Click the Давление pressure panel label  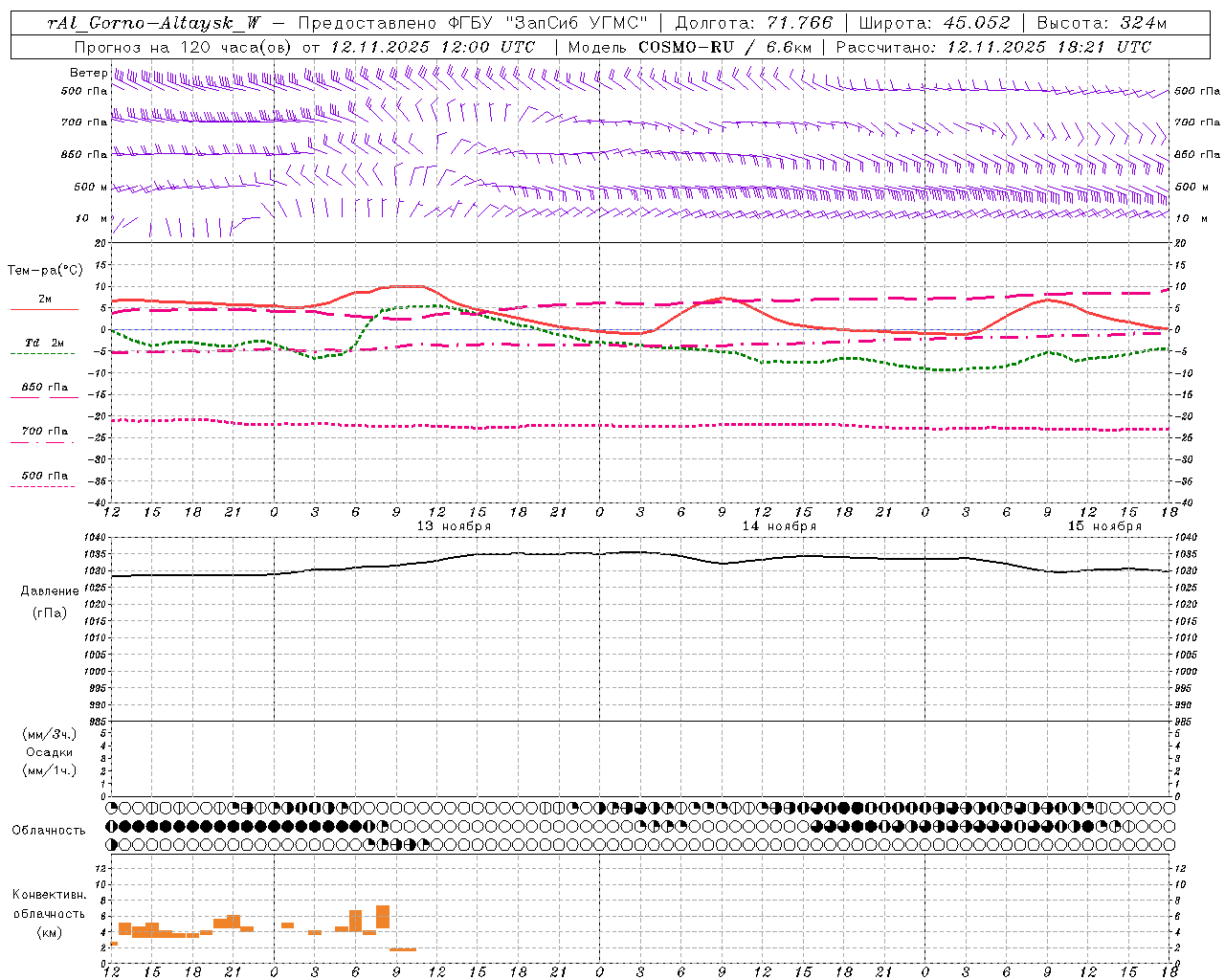click(50, 591)
